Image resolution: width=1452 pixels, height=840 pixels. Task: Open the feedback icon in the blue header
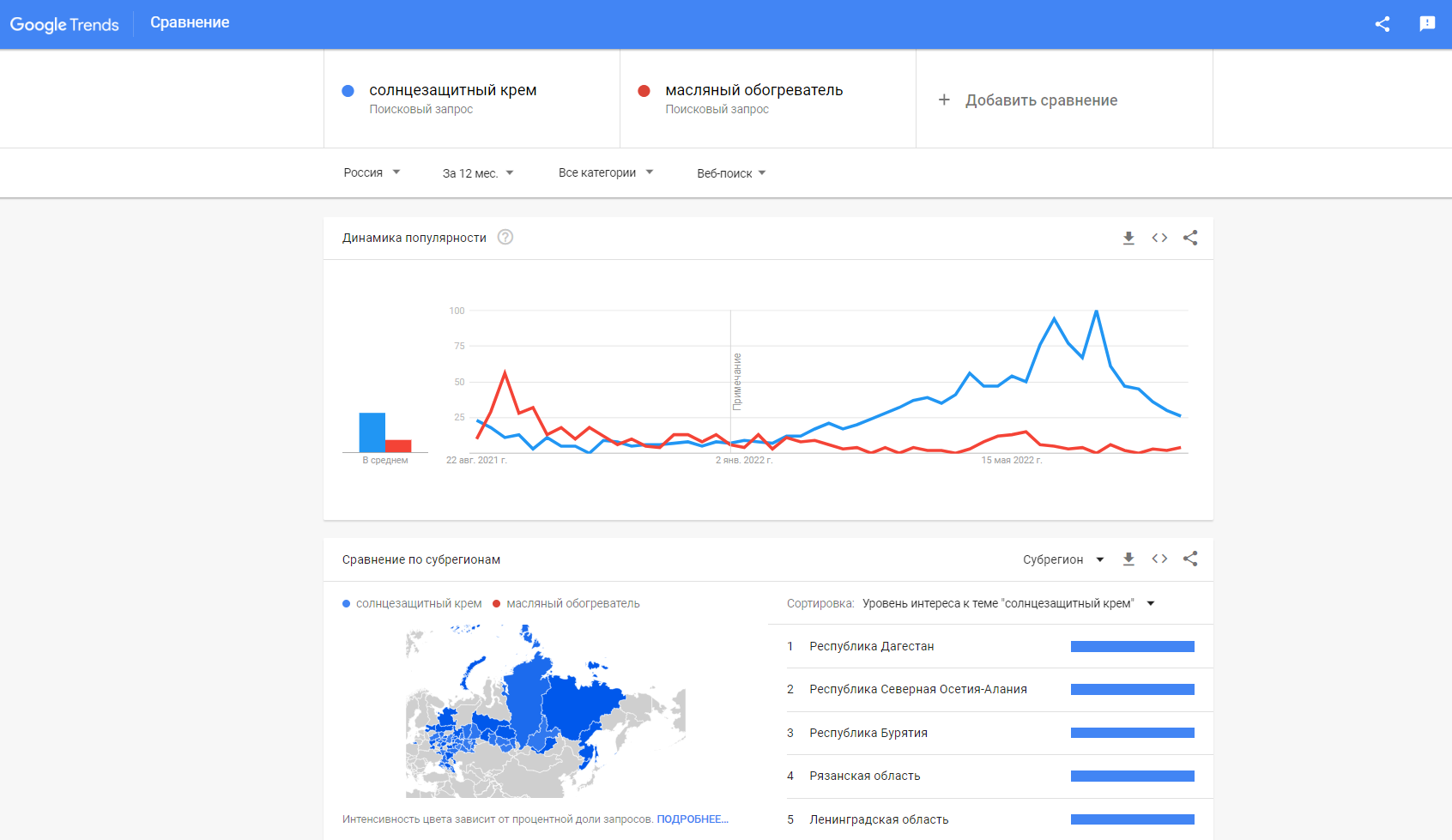pos(1427,24)
